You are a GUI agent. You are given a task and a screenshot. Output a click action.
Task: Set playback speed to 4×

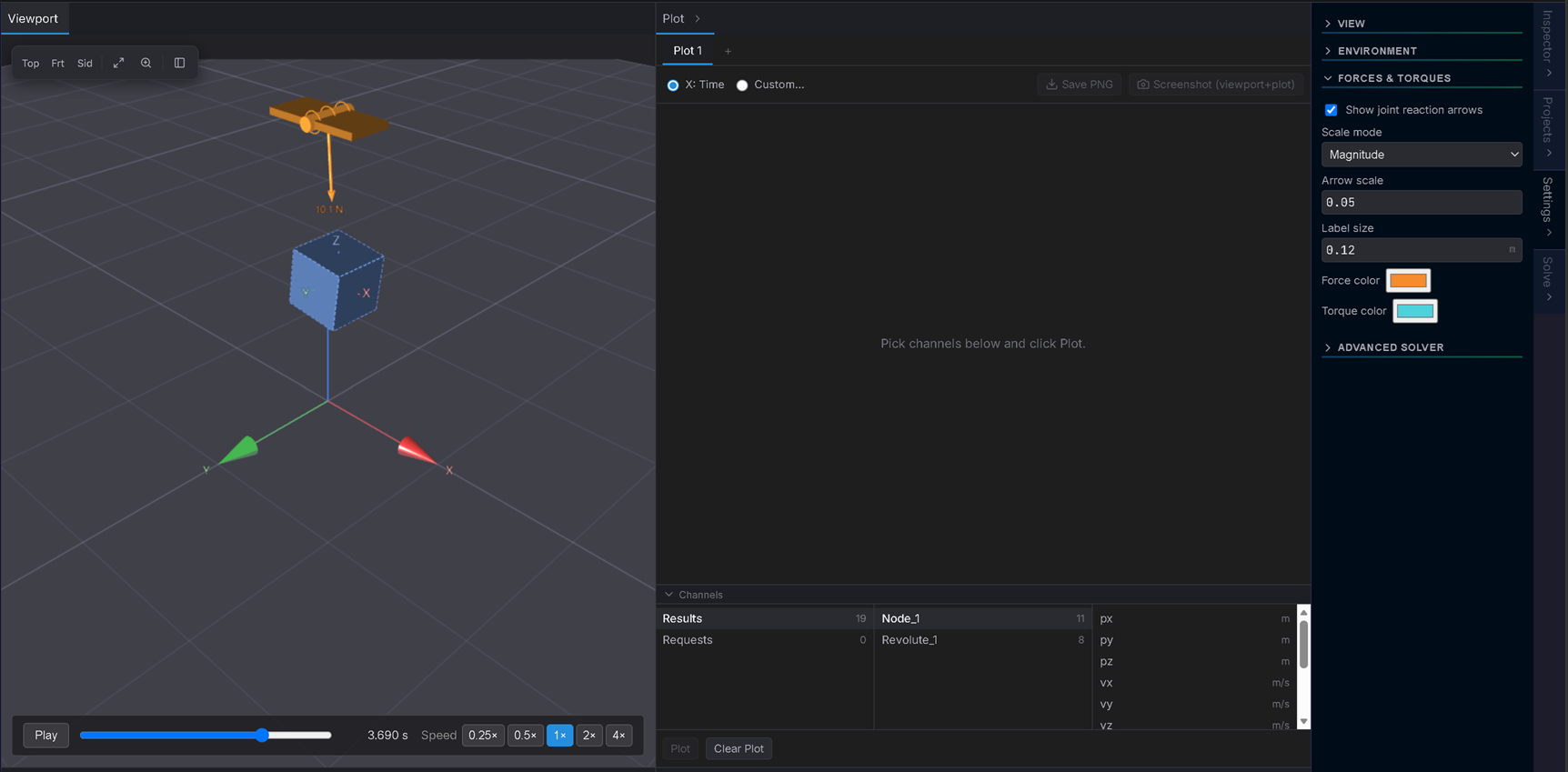coord(618,735)
